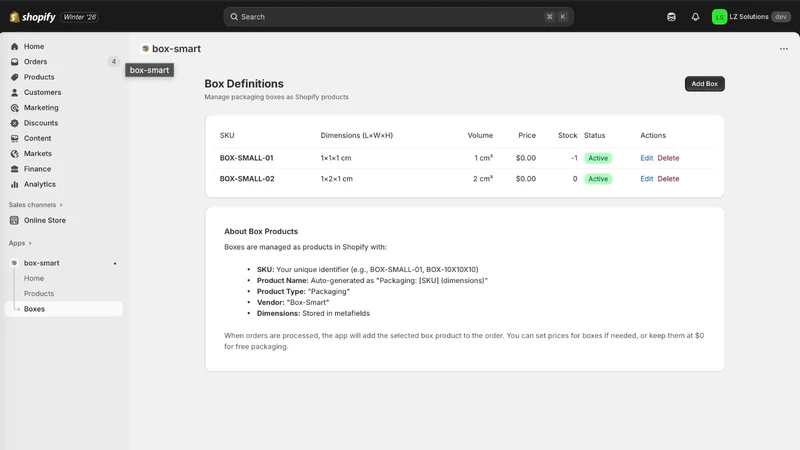Click the Stock column header
The height and width of the screenshot is (450, 800).
567,135
